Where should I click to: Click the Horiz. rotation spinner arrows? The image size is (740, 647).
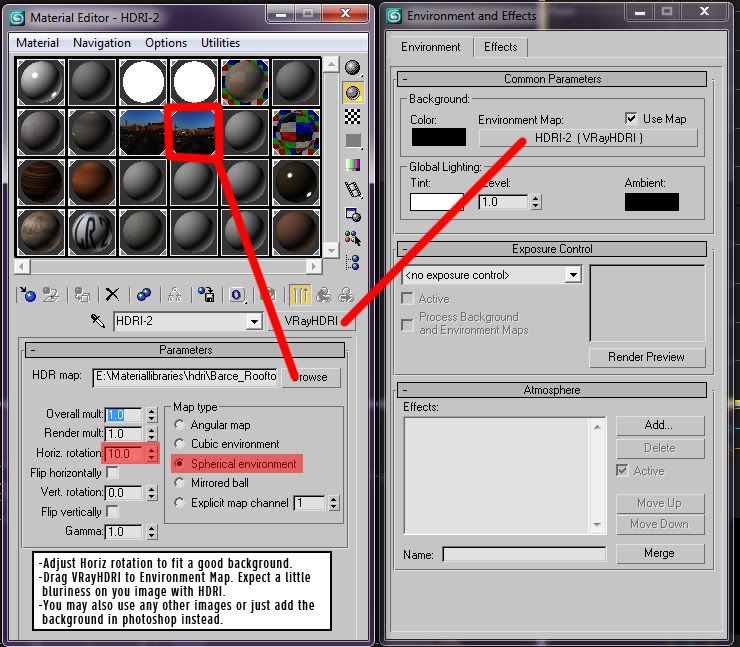point(151,454)
